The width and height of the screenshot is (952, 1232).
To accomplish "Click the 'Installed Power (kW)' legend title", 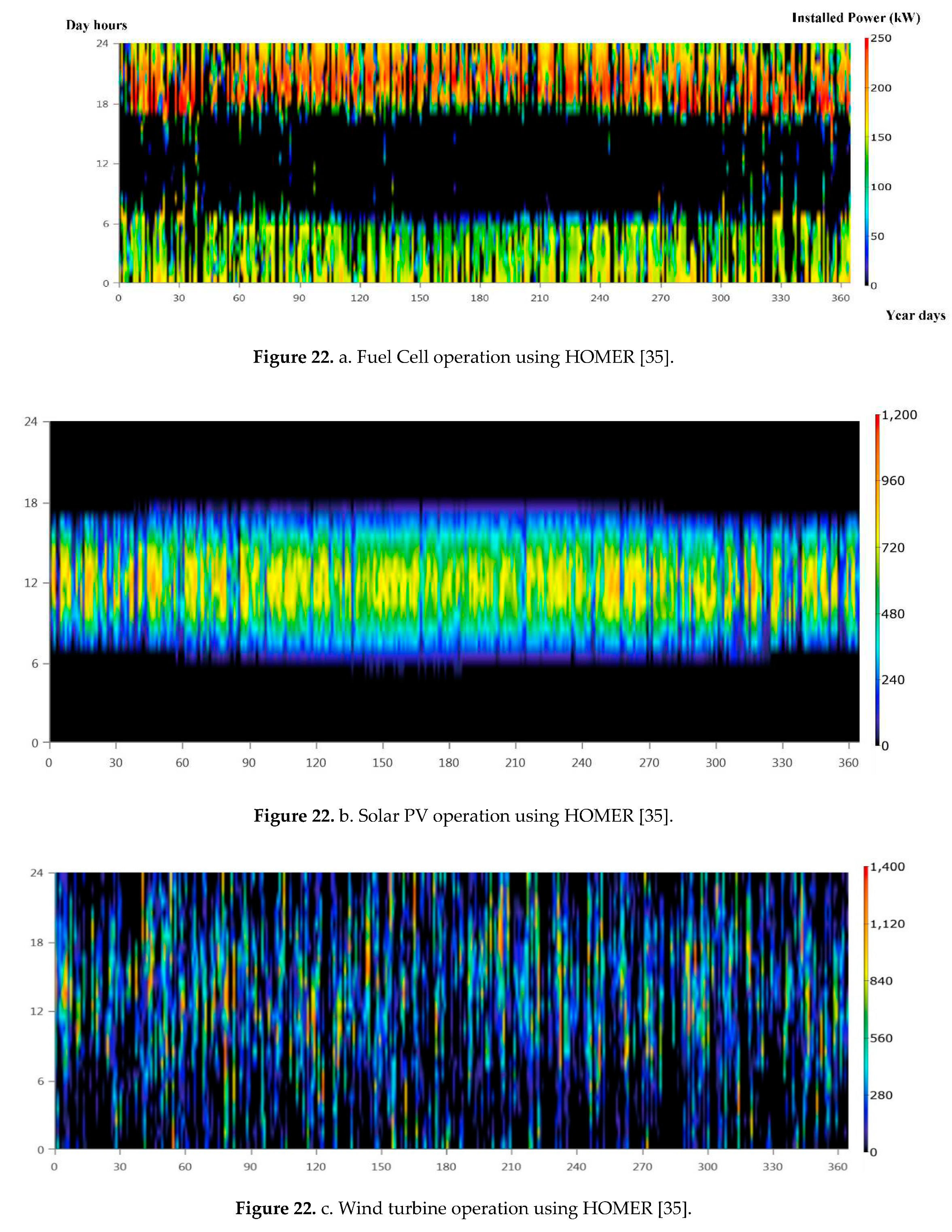I will [x=856, y=18].
